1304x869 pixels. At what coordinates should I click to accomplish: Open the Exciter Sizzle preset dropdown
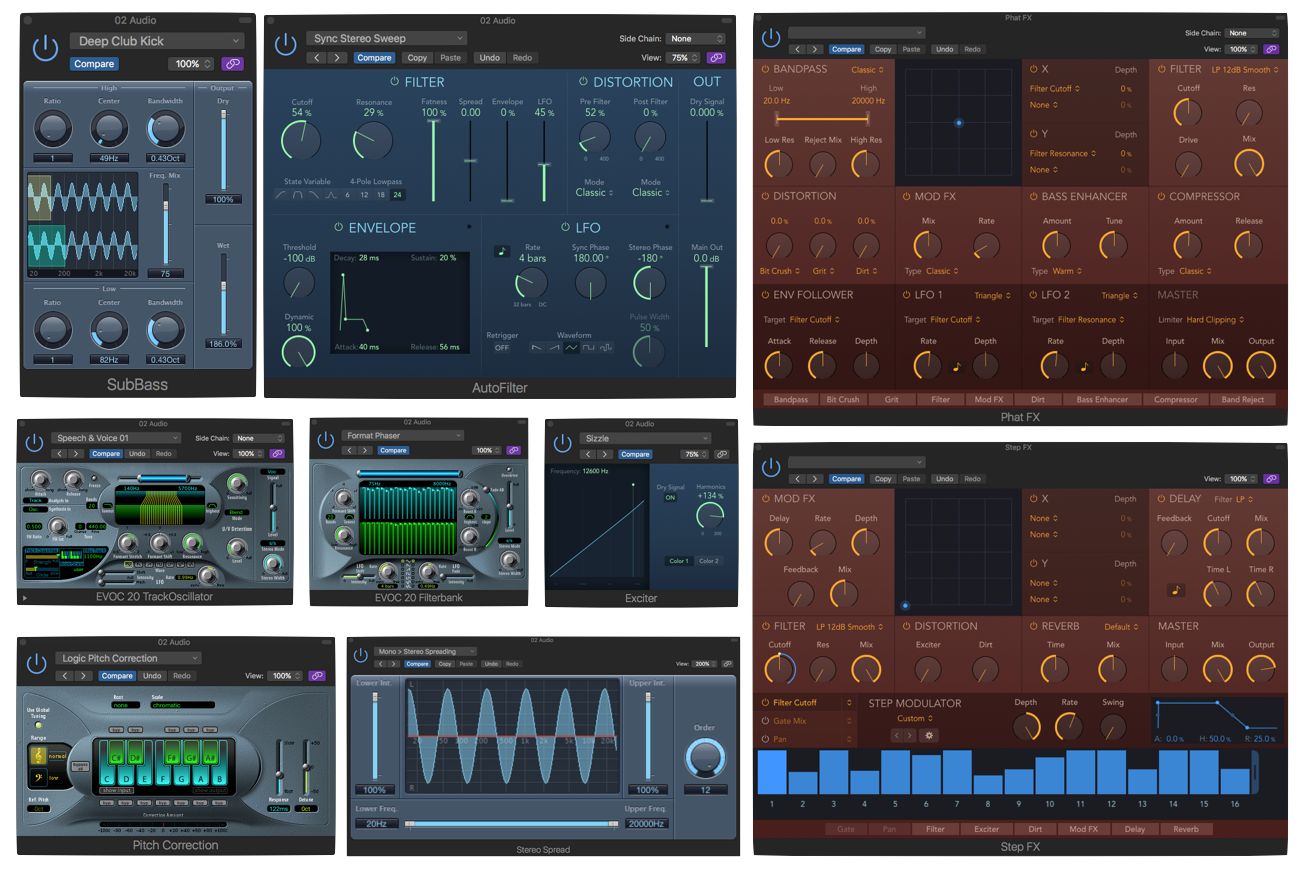[646, 438]
